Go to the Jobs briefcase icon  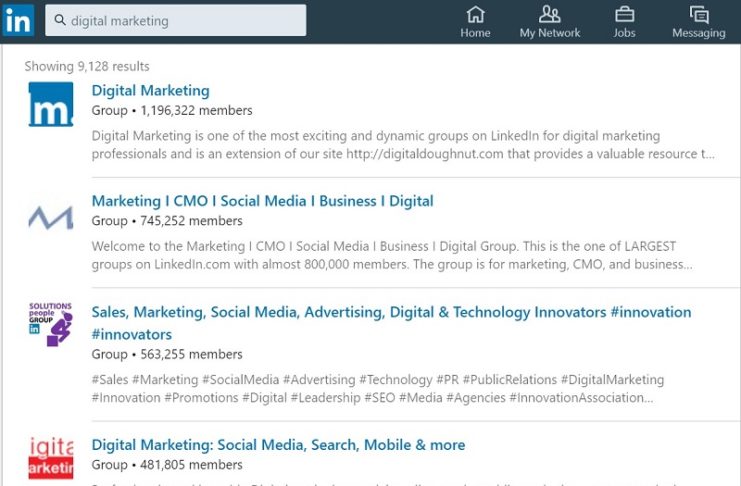624,14
